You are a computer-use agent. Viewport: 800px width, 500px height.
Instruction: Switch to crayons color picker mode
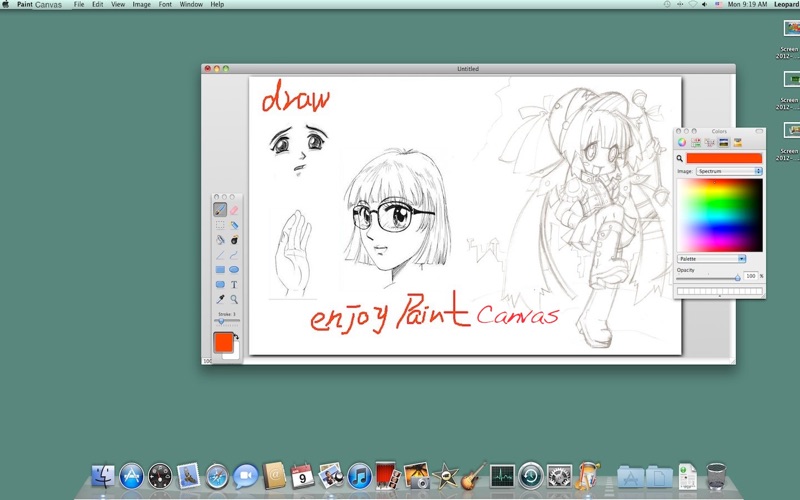[x=737, y=143]
